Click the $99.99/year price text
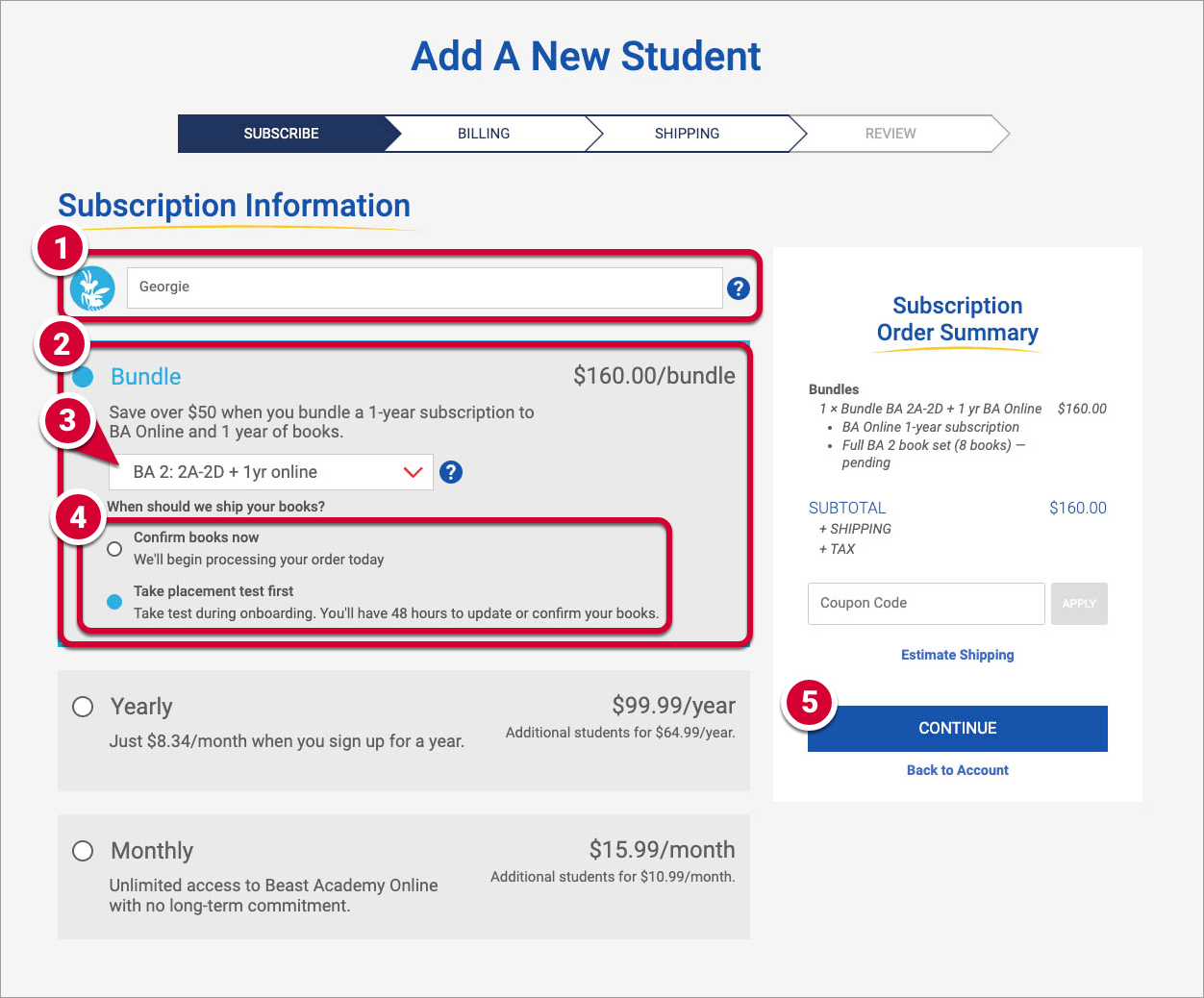The image size is (1204, 998). click(673, 706)
